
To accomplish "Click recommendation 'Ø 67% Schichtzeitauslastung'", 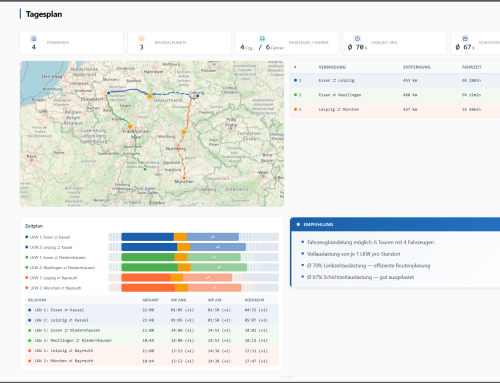I will coord(360,277).
